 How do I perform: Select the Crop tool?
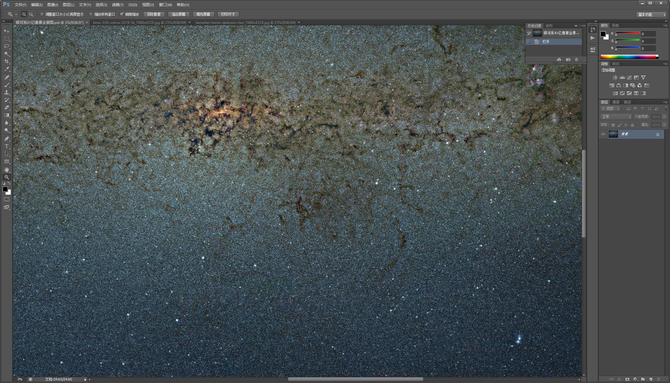coord(6,62)
